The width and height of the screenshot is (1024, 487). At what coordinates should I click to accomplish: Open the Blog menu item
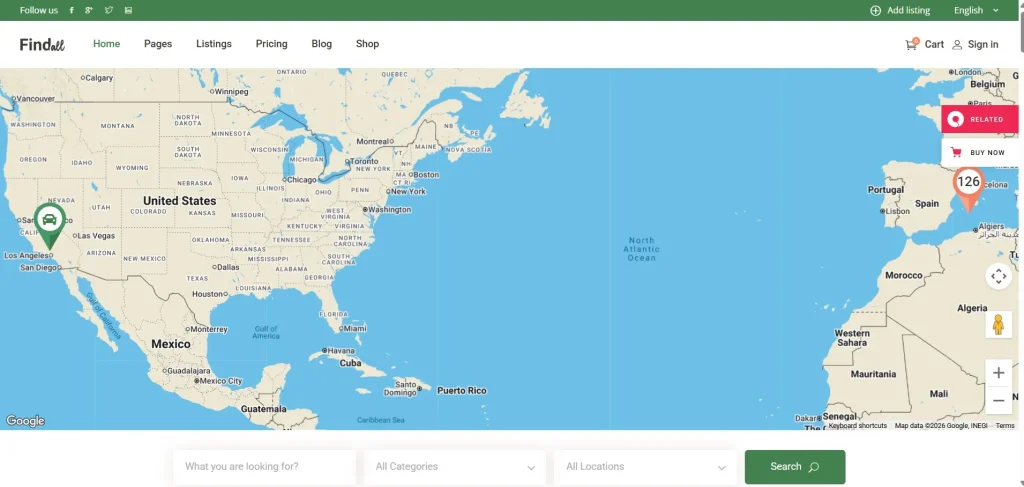tap(321, 44)
